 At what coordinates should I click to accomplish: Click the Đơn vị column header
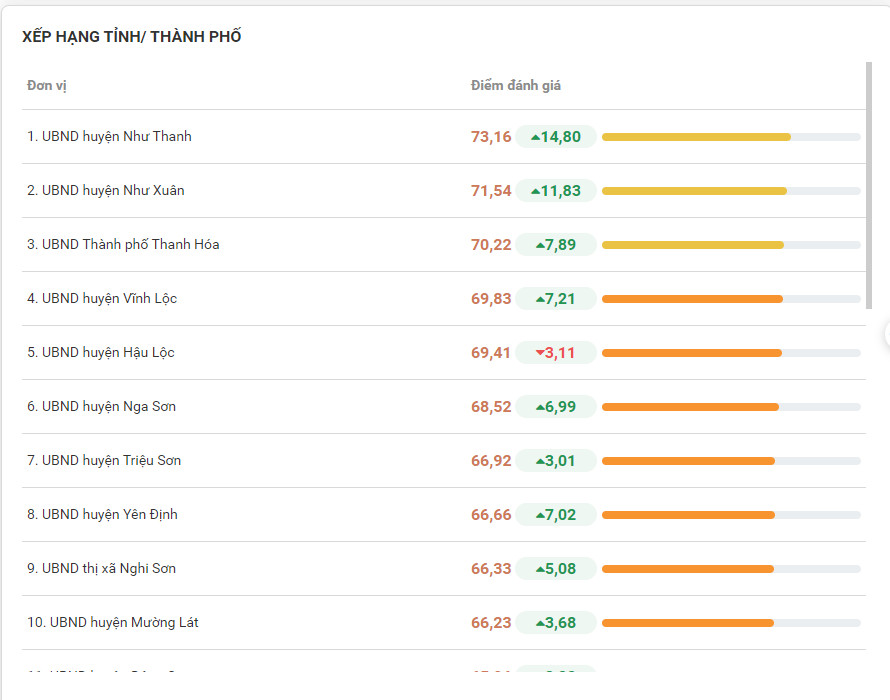click(x=47, y=86)
